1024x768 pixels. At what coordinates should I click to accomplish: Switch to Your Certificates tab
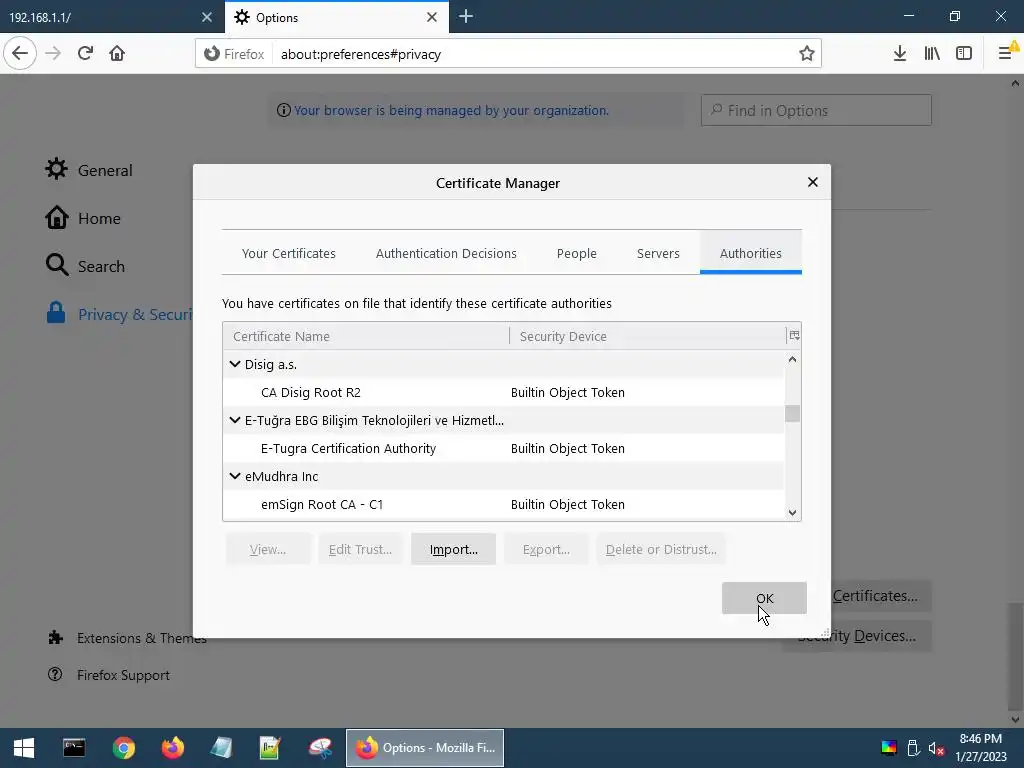tap(289, 253)
